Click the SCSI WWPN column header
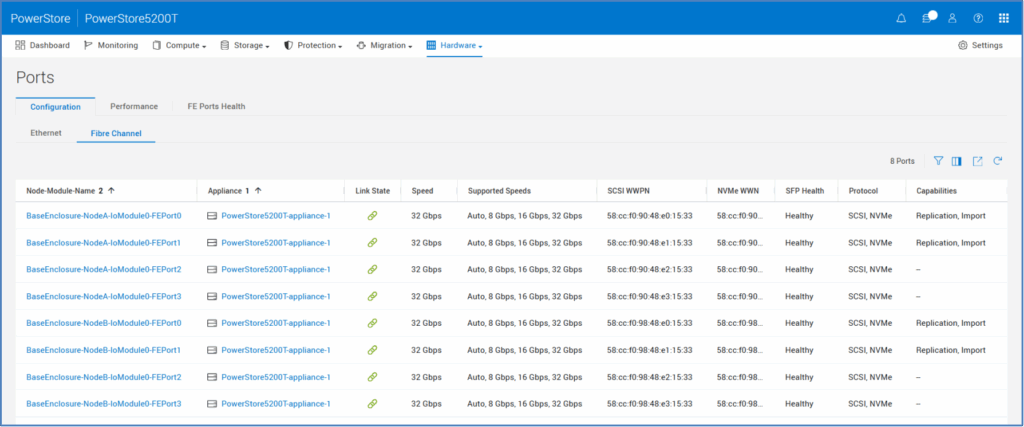 pos(628,191)
